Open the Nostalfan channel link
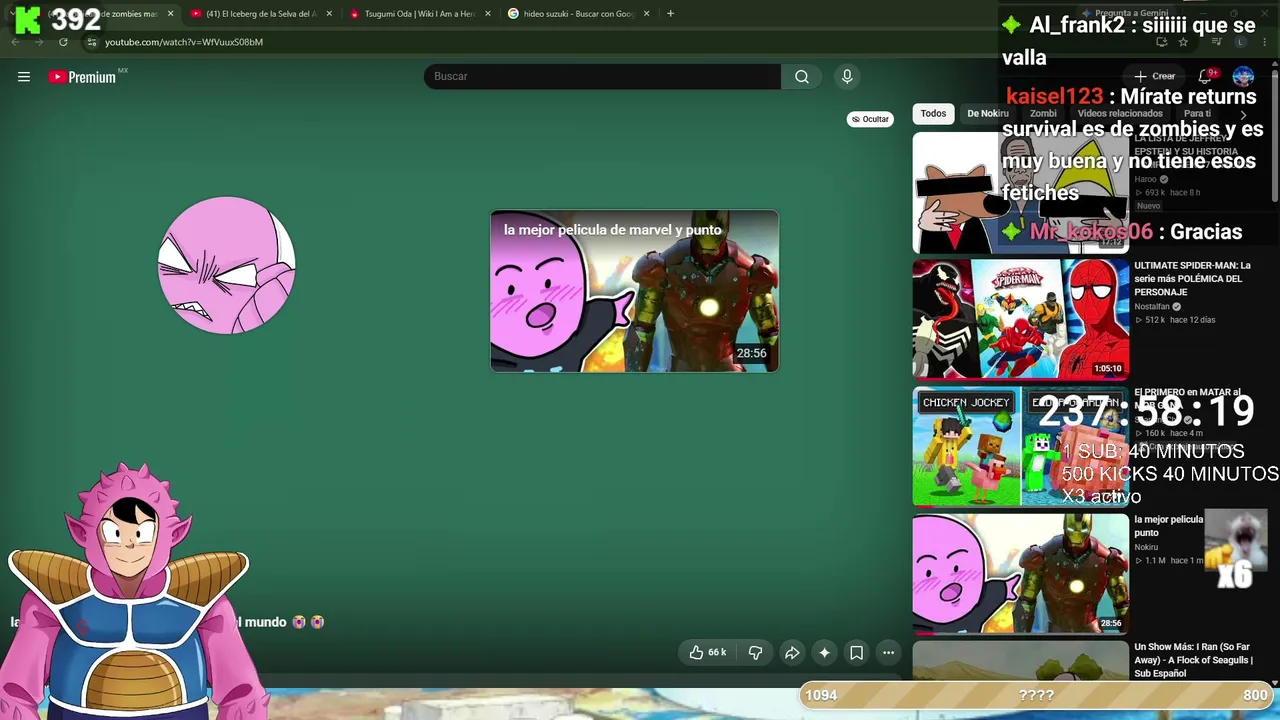Image resolution: width=1280 pixels, height=720 pixels. 1152,306
